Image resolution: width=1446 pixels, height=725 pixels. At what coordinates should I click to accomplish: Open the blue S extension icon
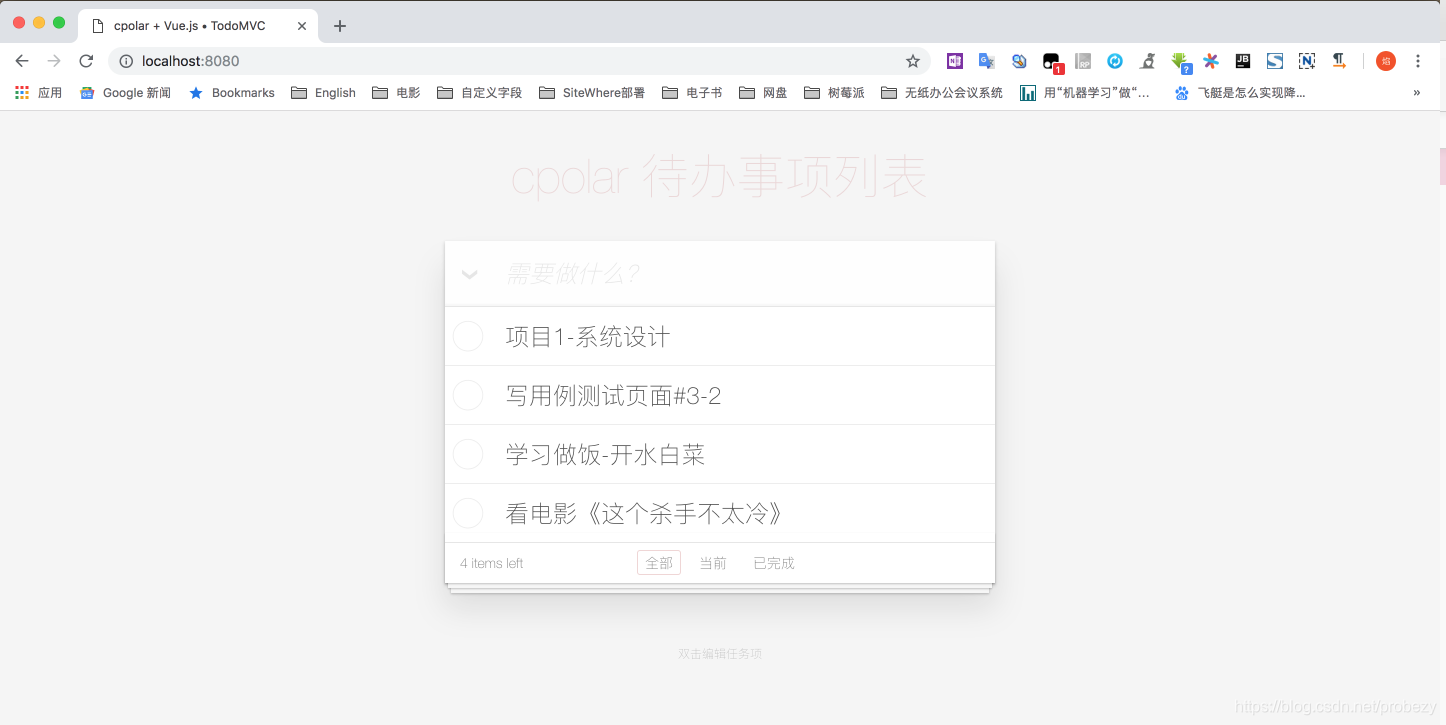pyautogui.click(x=1275, y=61)
